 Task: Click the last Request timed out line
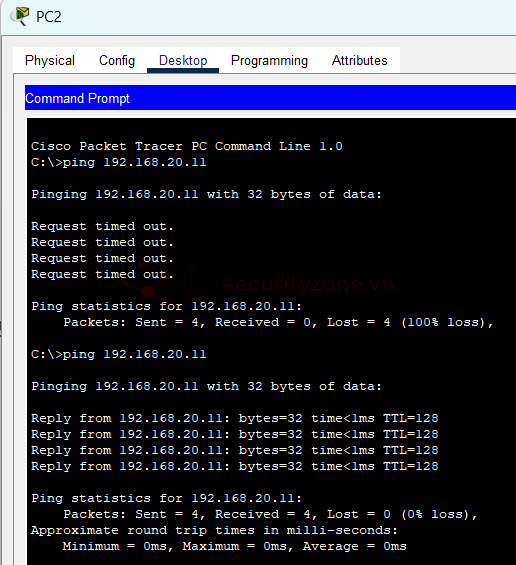click(x=102, y=274)
